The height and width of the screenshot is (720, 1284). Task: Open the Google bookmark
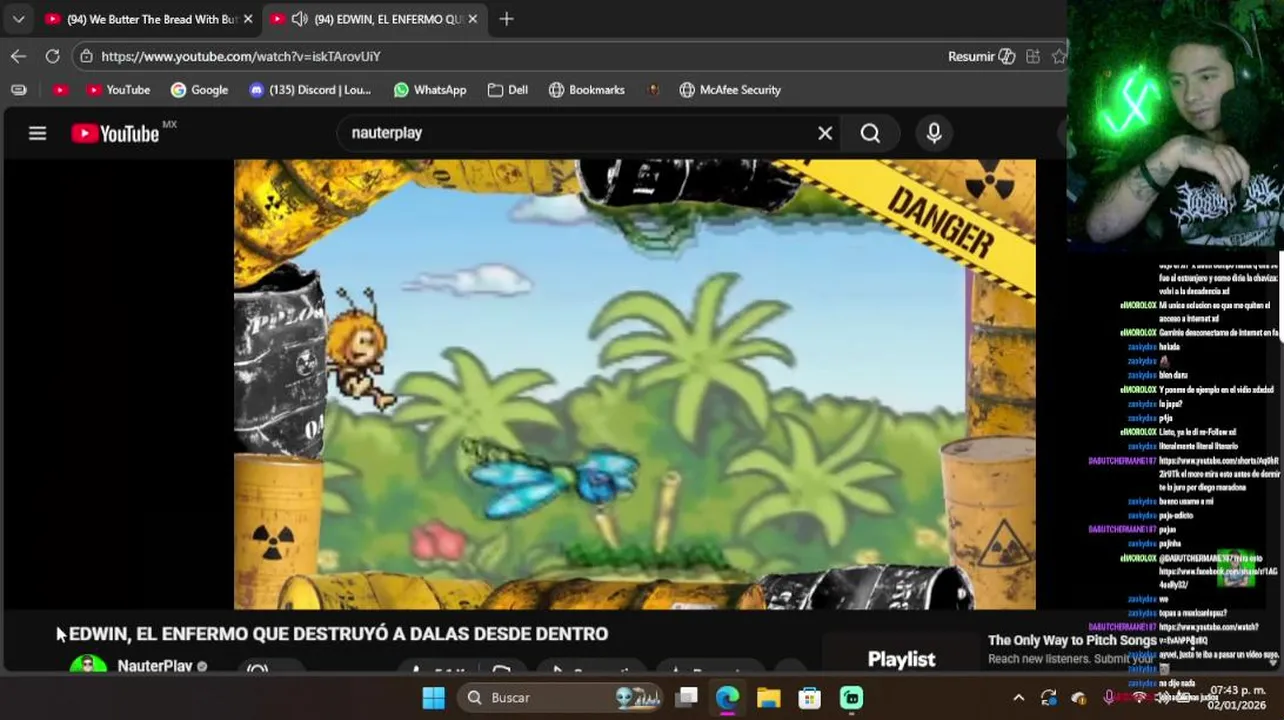(x=199, y=90)
